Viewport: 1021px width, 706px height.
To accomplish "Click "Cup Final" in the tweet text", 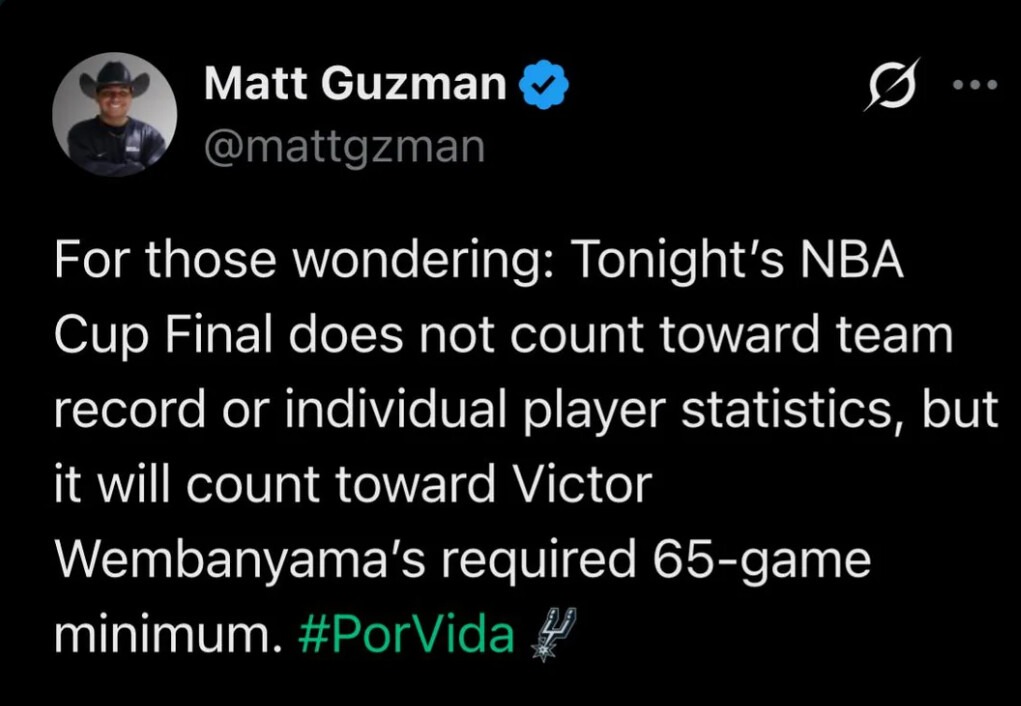I will tap(163, 337).
